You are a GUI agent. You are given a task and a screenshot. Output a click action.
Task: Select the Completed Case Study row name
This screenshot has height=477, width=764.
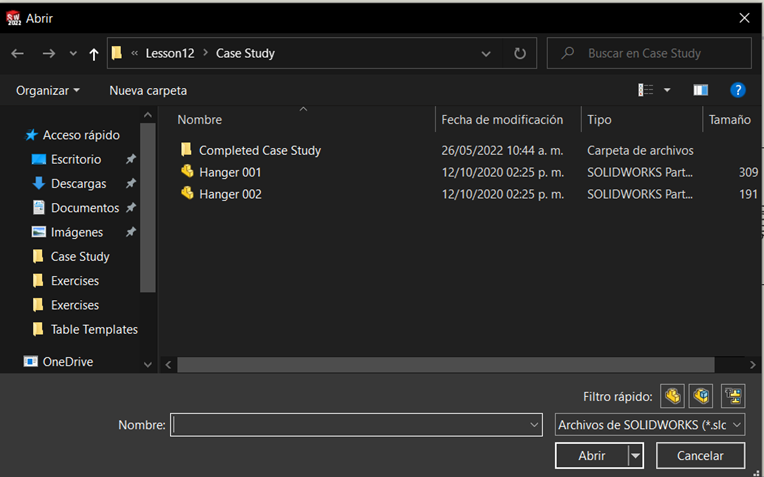point(260,151)
